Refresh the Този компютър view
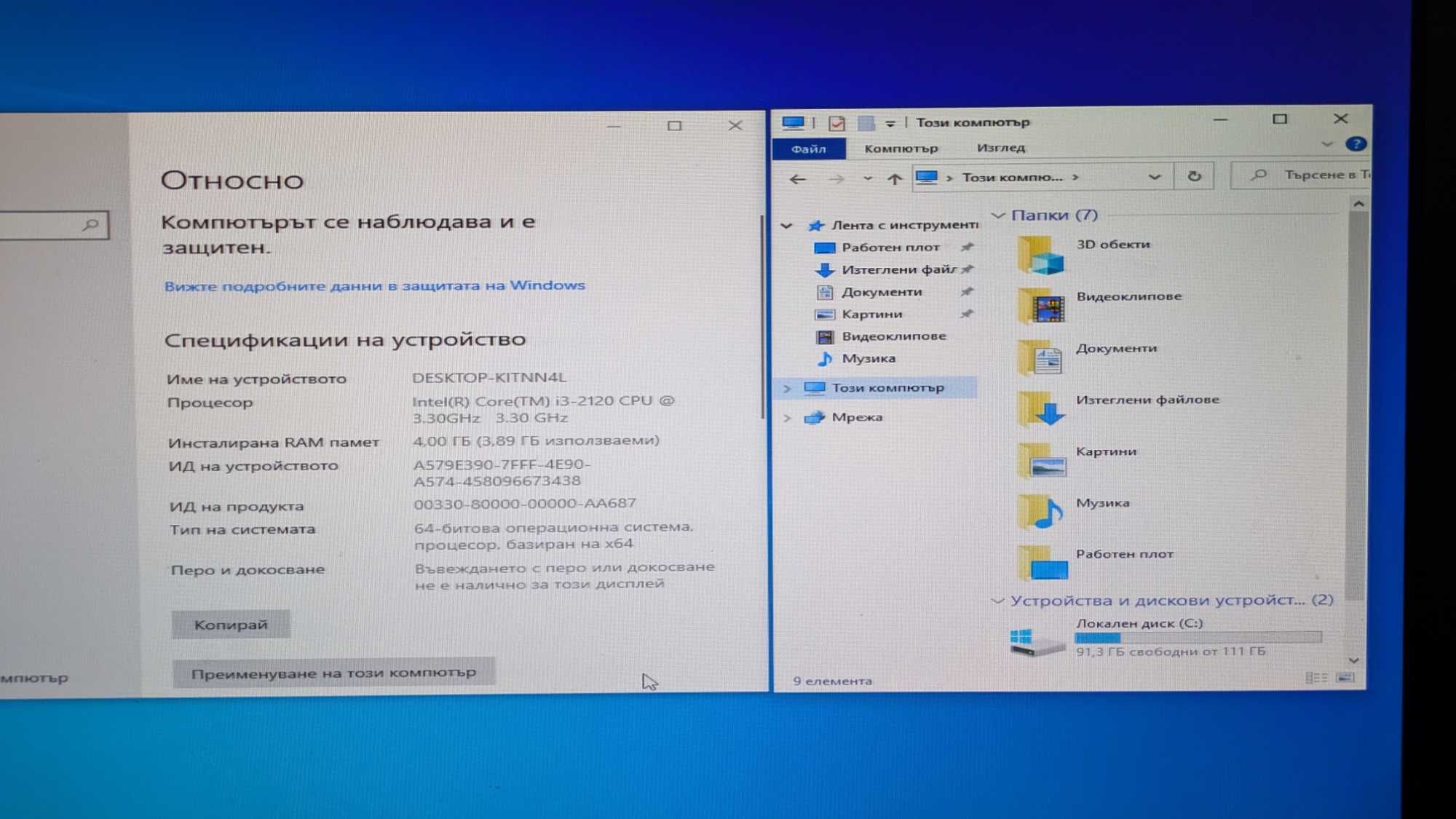 click(x=1194, y=176)
